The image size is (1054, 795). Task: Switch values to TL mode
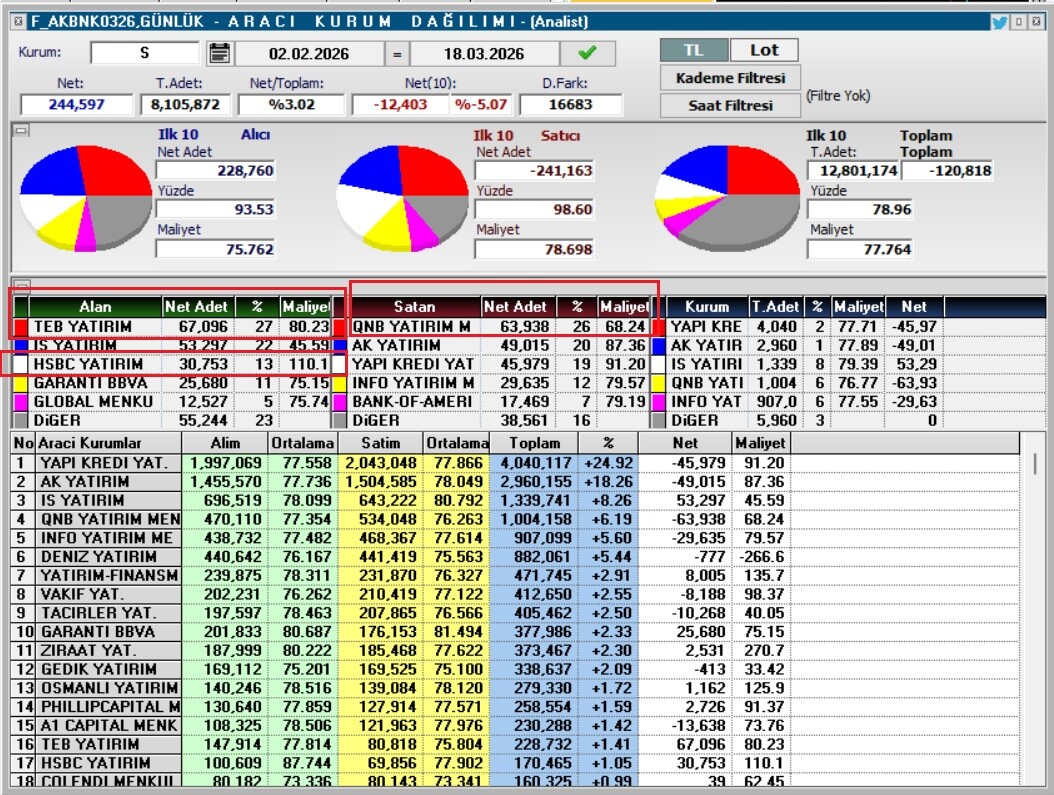click(692, 50)
